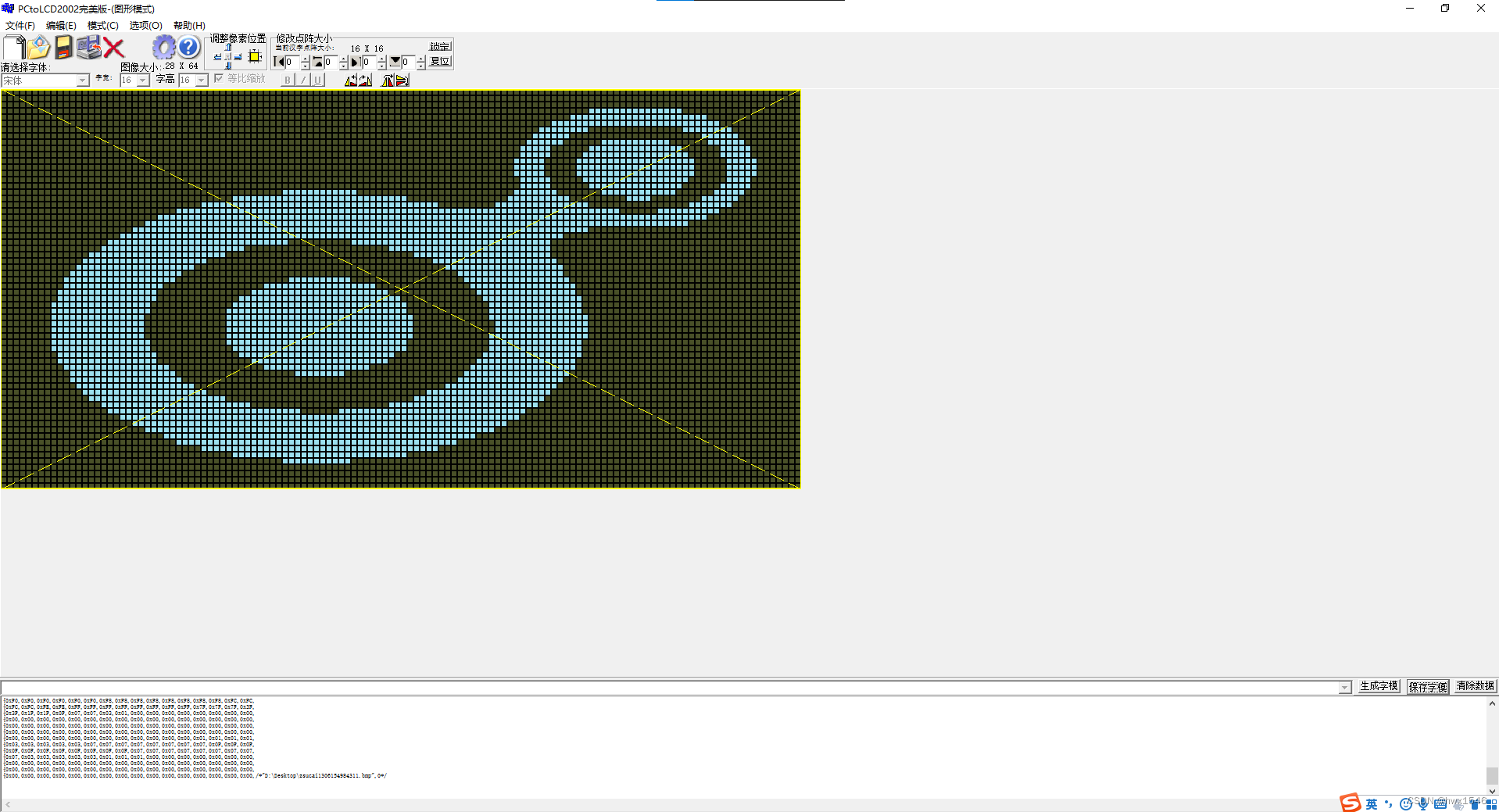Click the red X delete icon

pyautogui.click(x=113, y=48)
